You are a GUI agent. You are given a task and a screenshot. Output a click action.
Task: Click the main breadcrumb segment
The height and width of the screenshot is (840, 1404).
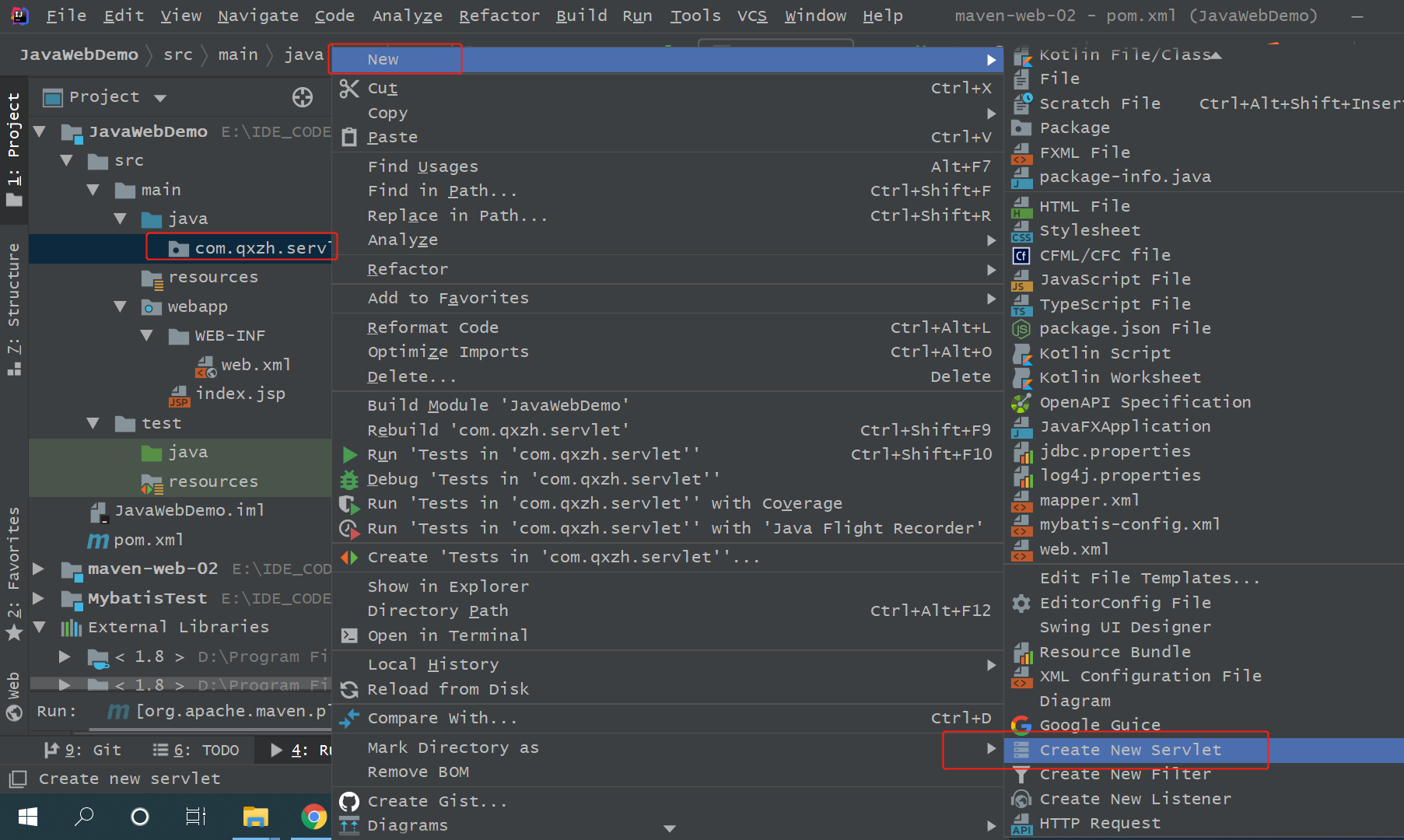tap(238, 54)
